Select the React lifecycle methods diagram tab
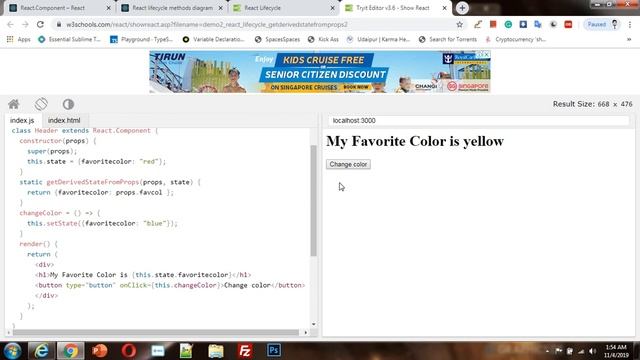Screen dimensions: 640x360 pyautogui.click(x=173, y=8)
